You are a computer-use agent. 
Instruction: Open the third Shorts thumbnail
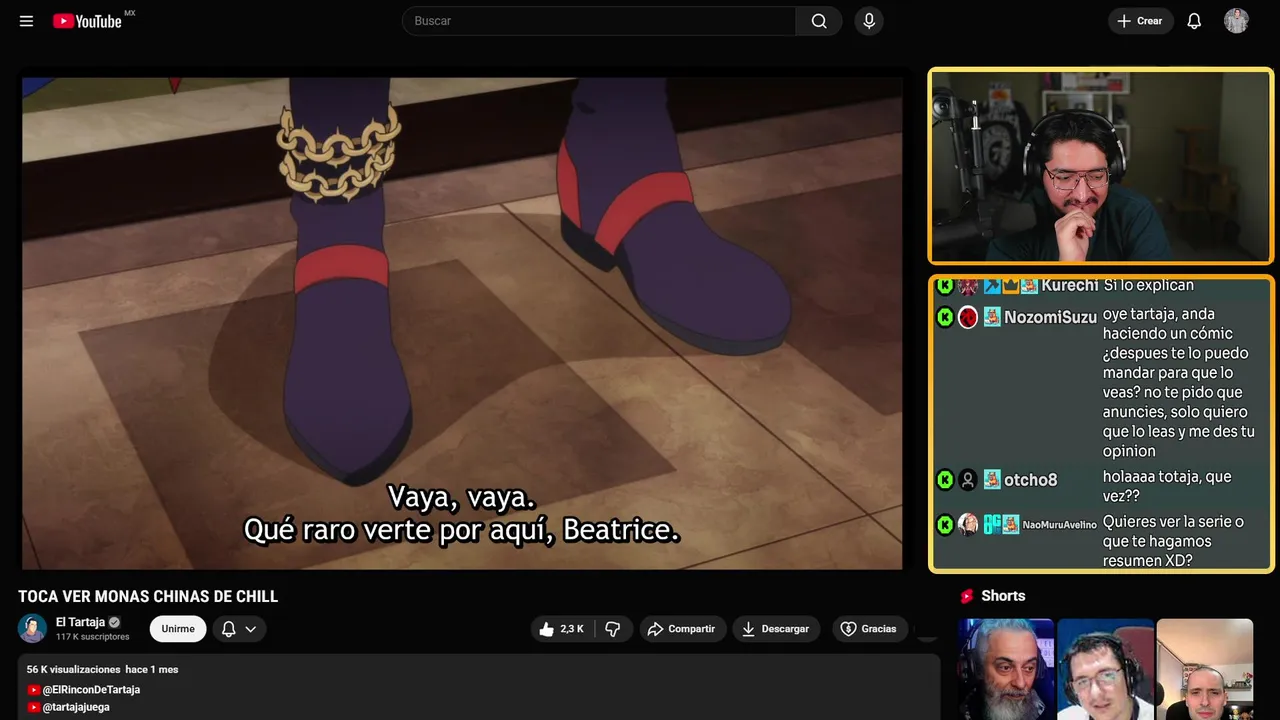tap(1204, 669)
